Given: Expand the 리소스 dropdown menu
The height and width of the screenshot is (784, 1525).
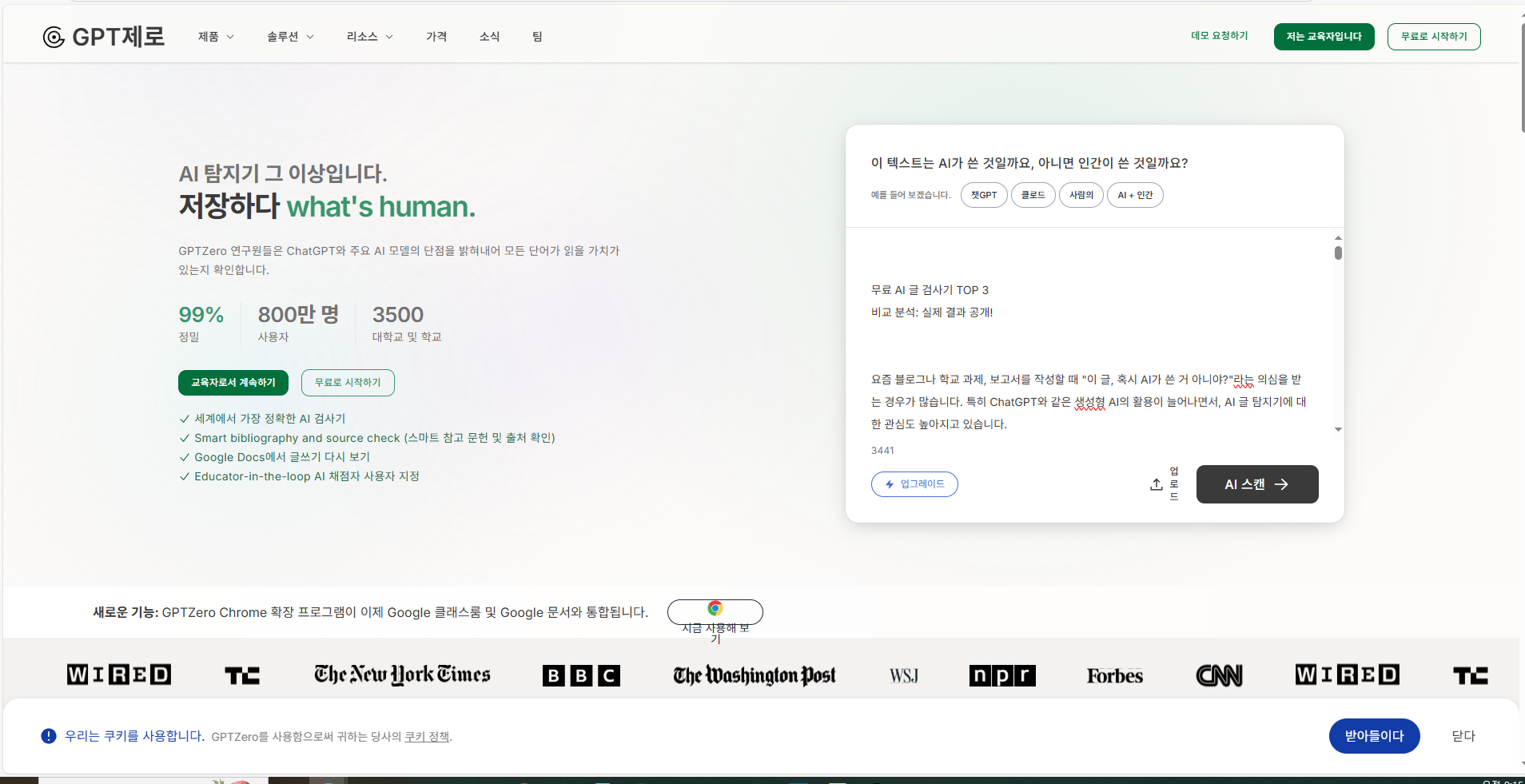Looking at the screenshot, I should pyautogui.click(x=369, y=37).
